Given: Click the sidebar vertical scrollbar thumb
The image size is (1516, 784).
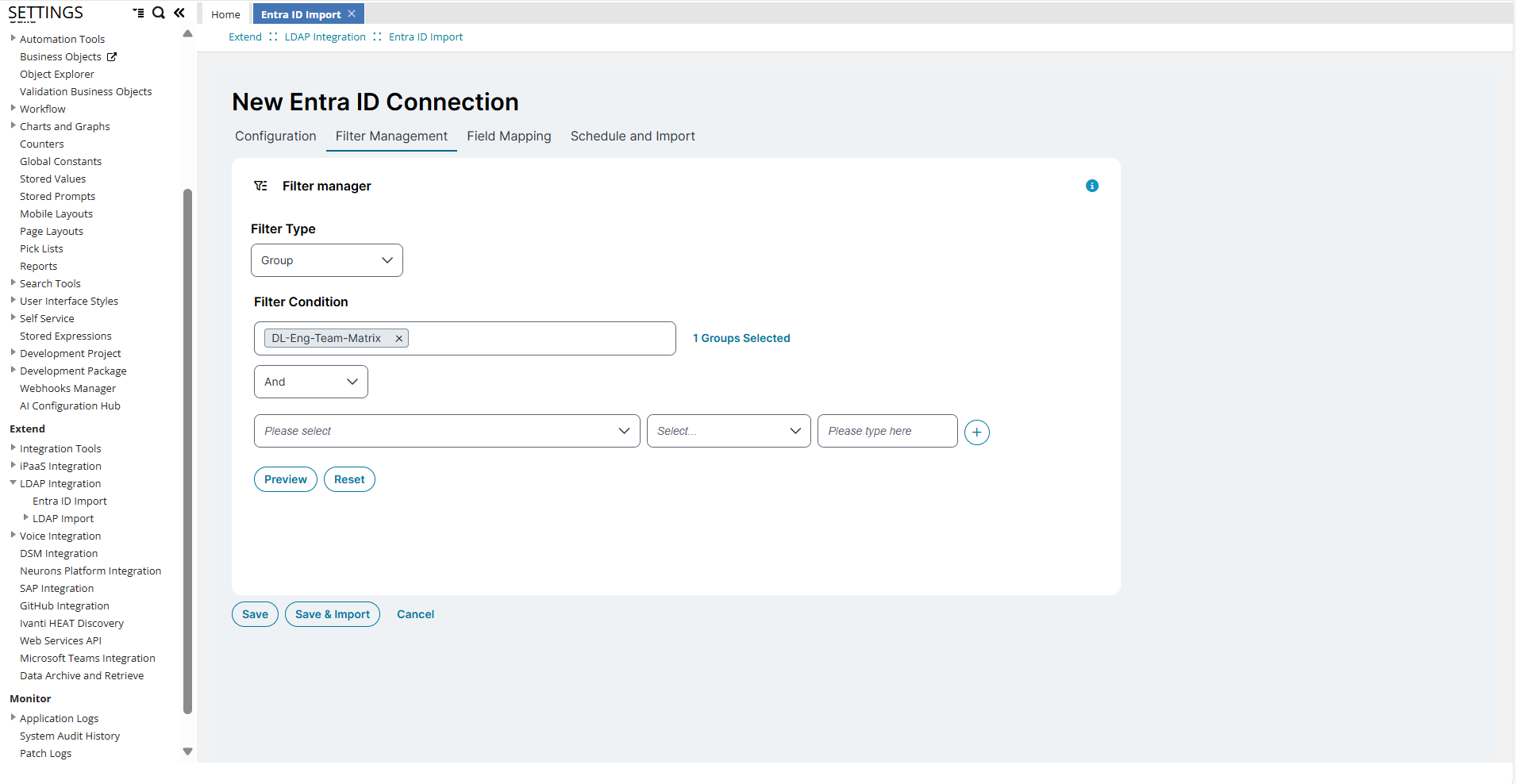Looking at the screenshot, I should [188, 451].
